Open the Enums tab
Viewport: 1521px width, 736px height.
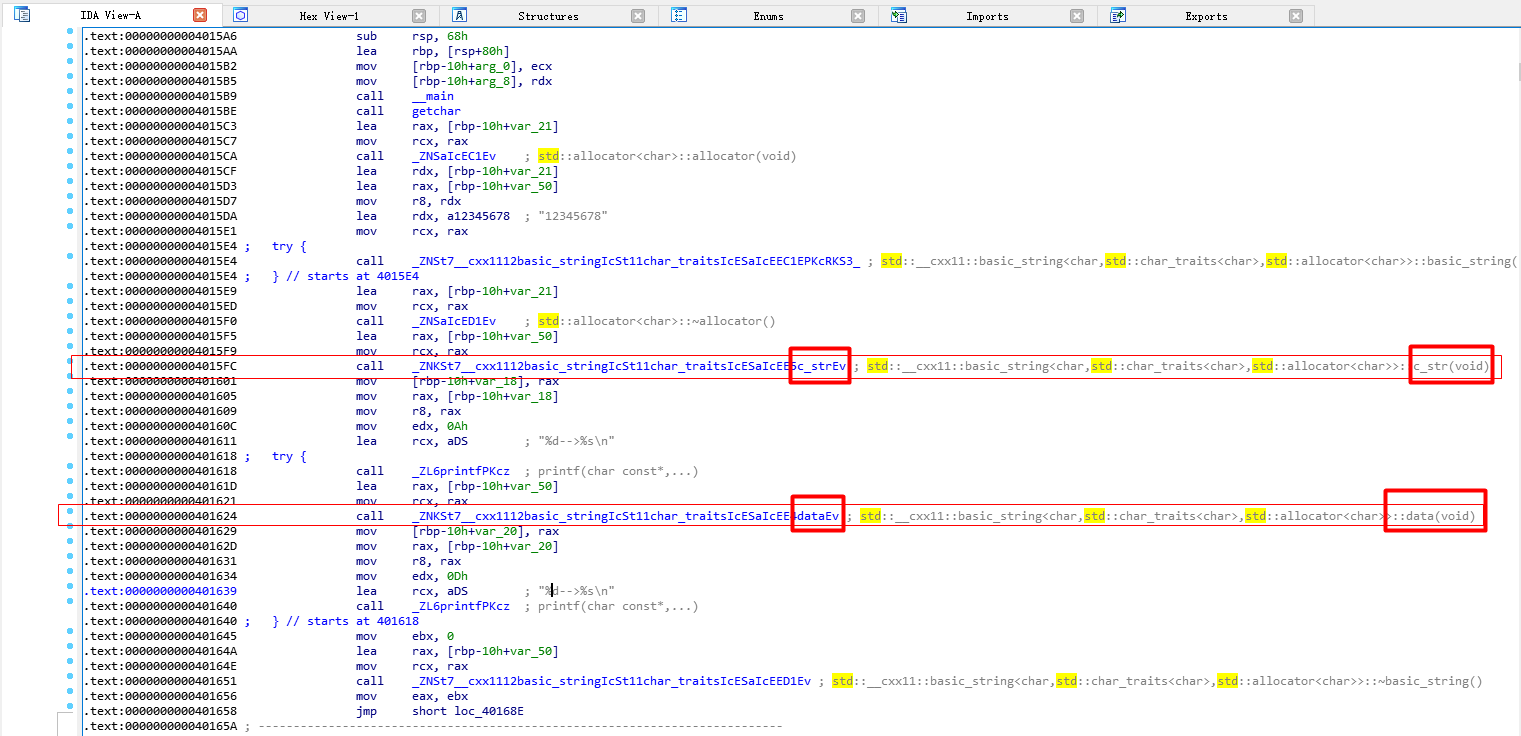(x=768, y=16)
